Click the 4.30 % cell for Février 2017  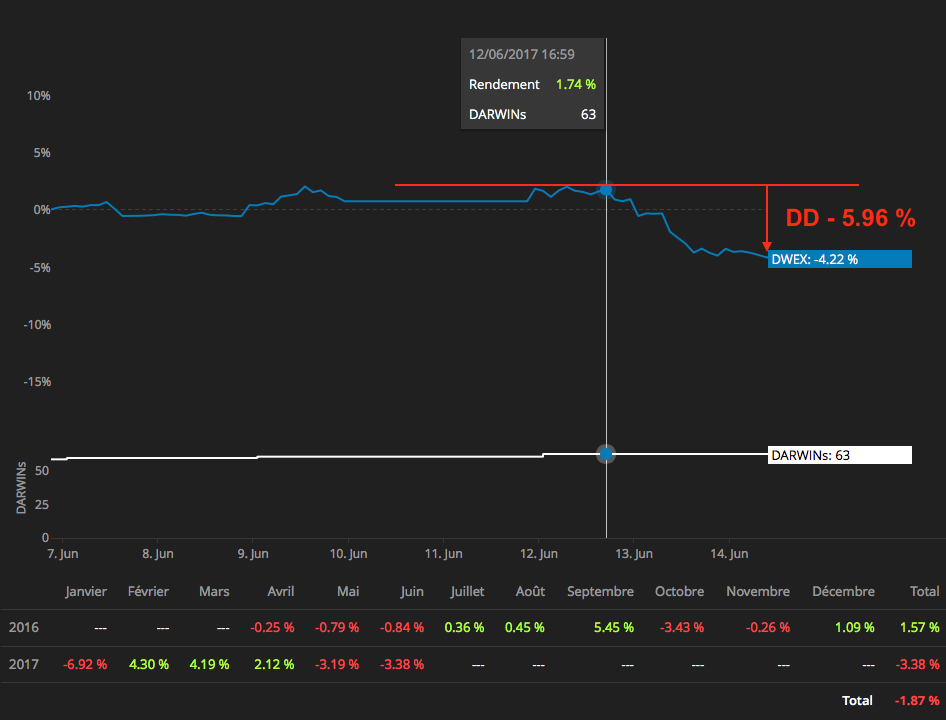(149, 664)
